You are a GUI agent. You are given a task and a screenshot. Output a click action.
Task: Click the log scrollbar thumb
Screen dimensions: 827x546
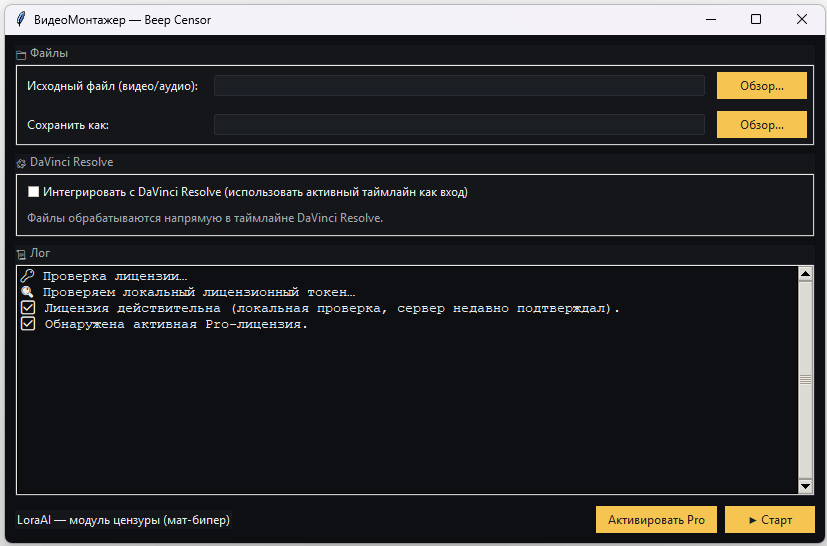click(x=805, y=380)
